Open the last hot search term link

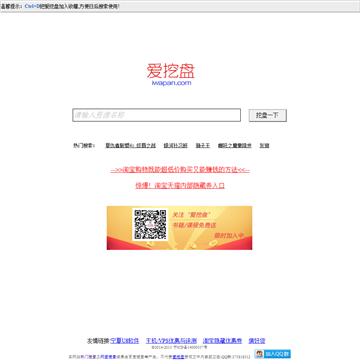point(264,145)
